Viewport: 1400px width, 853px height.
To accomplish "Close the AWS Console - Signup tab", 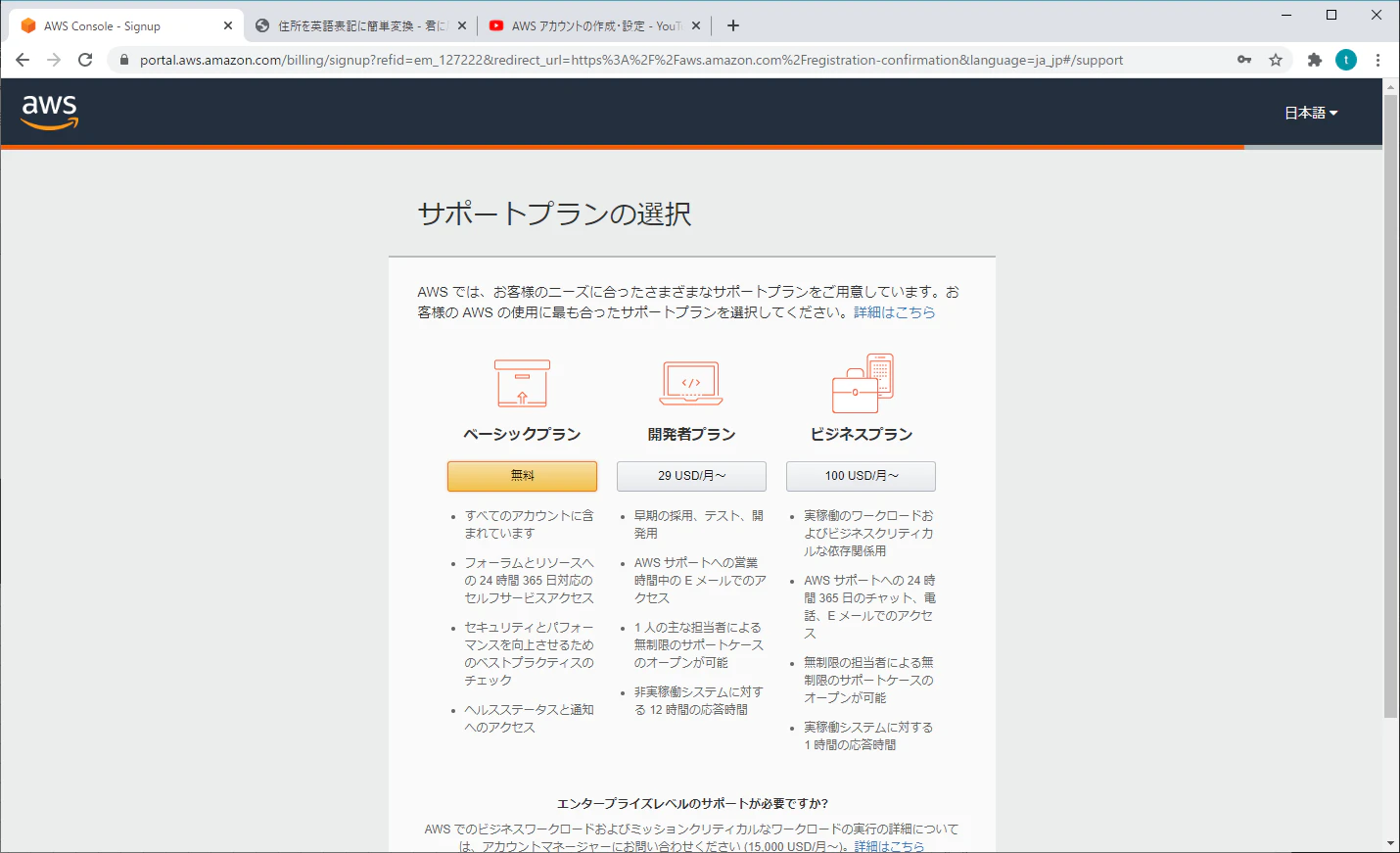I will (x=228, y=26).
